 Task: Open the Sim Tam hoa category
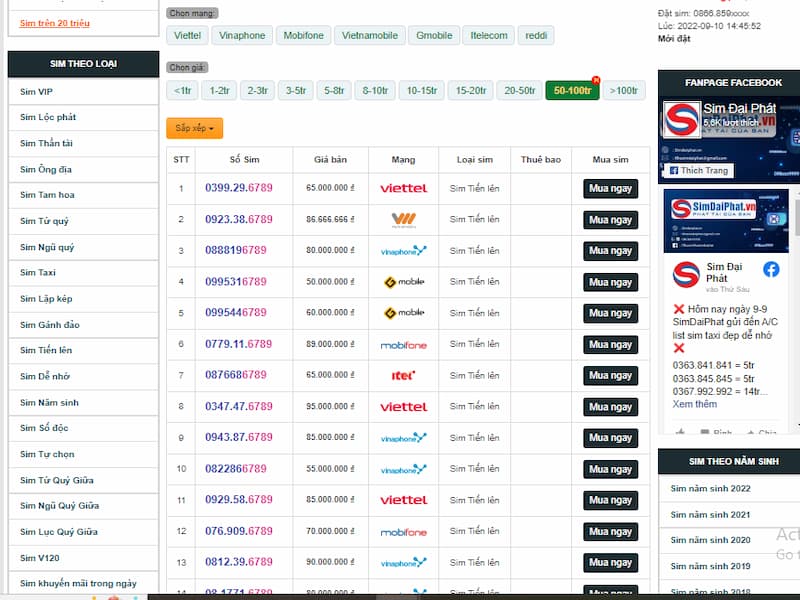point(84,195)
